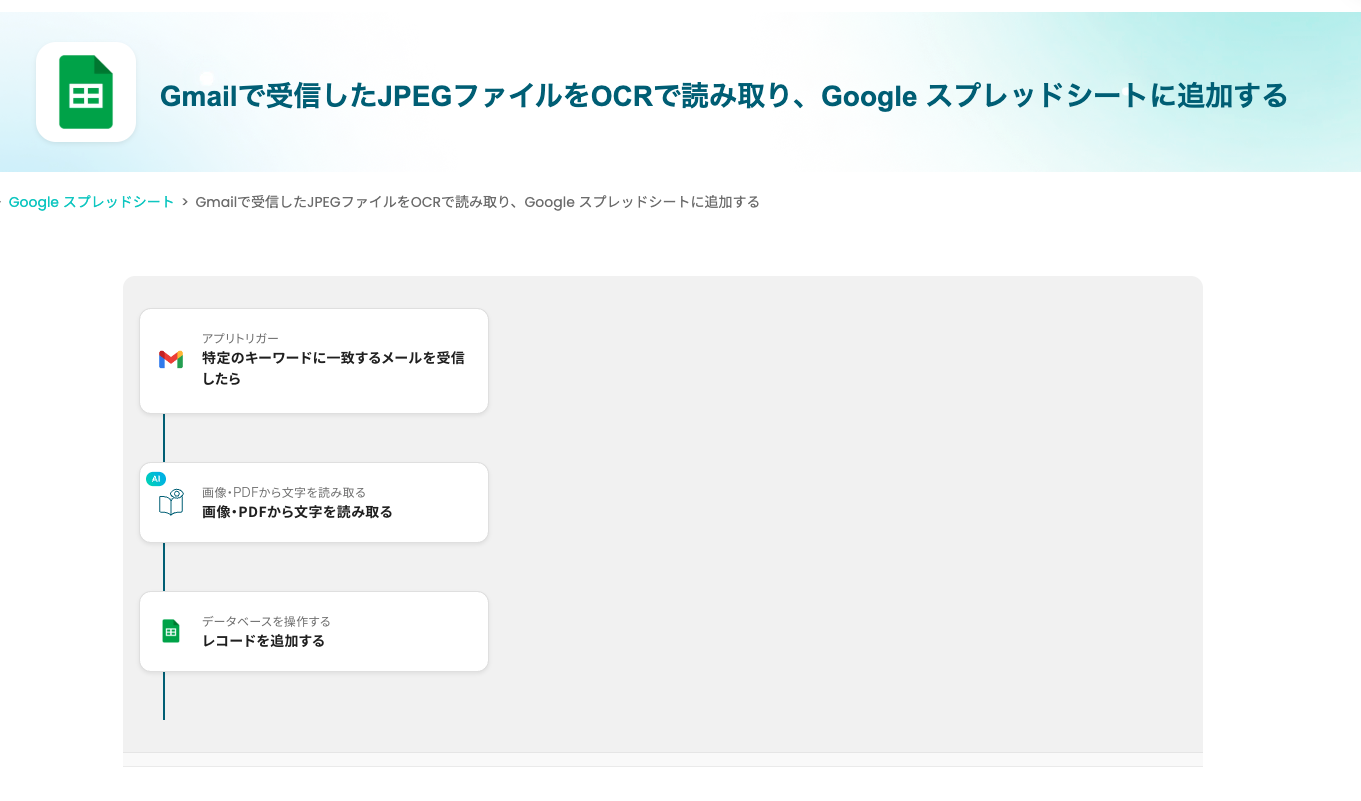The height and width of the screenshot is (801, 1361).
Task: Click the OCR book-and-eye icon
Action: (171, 502)
